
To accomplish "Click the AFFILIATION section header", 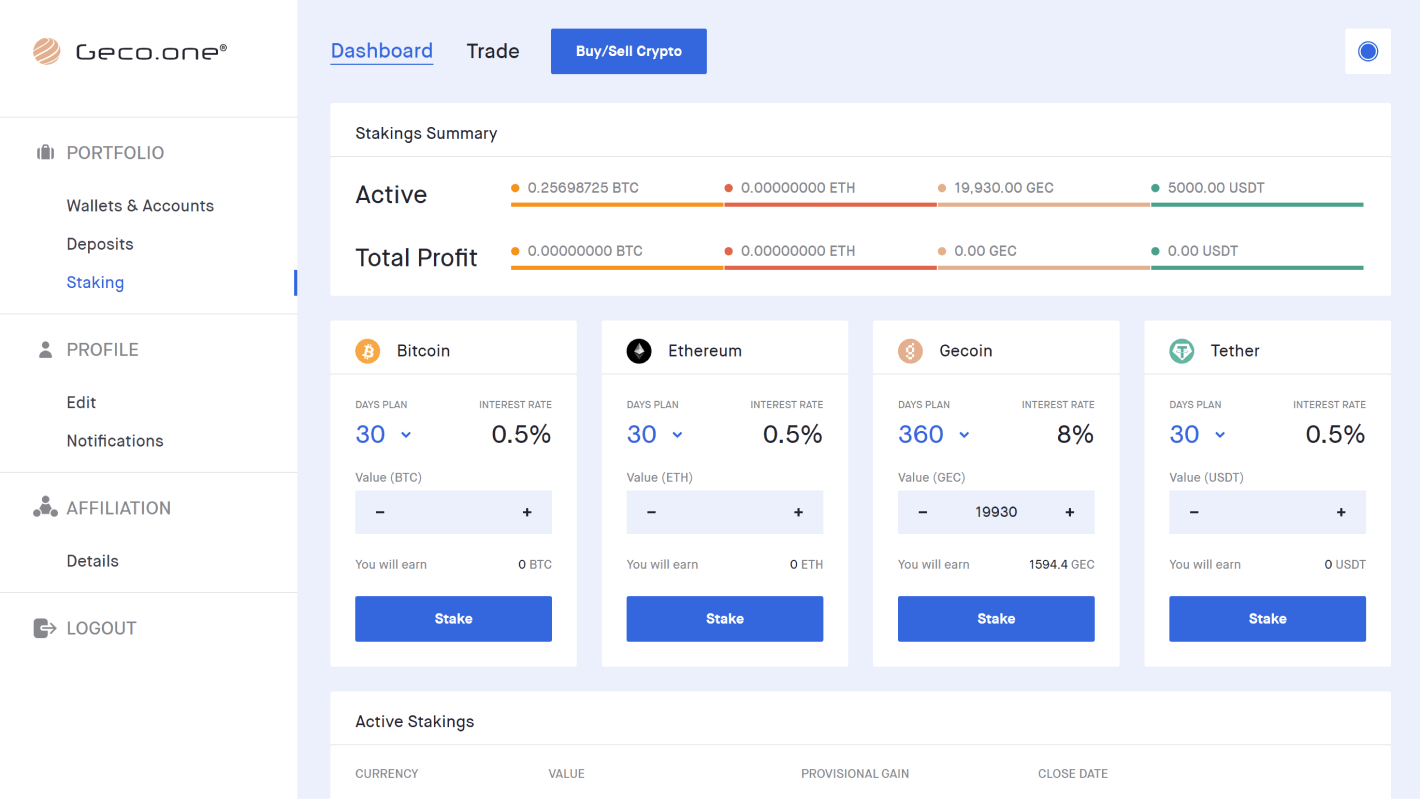I will [118, 508].
